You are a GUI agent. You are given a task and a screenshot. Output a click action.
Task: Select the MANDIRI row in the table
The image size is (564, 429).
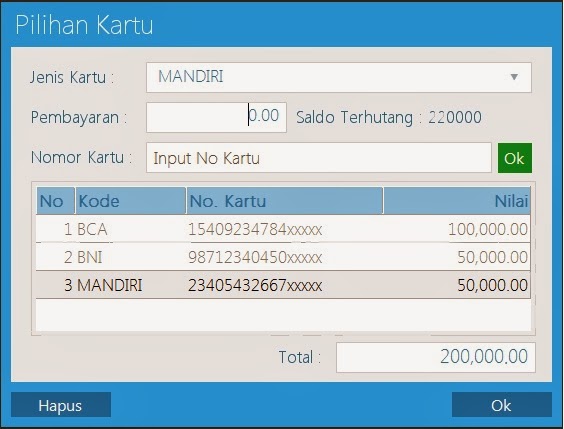click(x=283, y=285)
